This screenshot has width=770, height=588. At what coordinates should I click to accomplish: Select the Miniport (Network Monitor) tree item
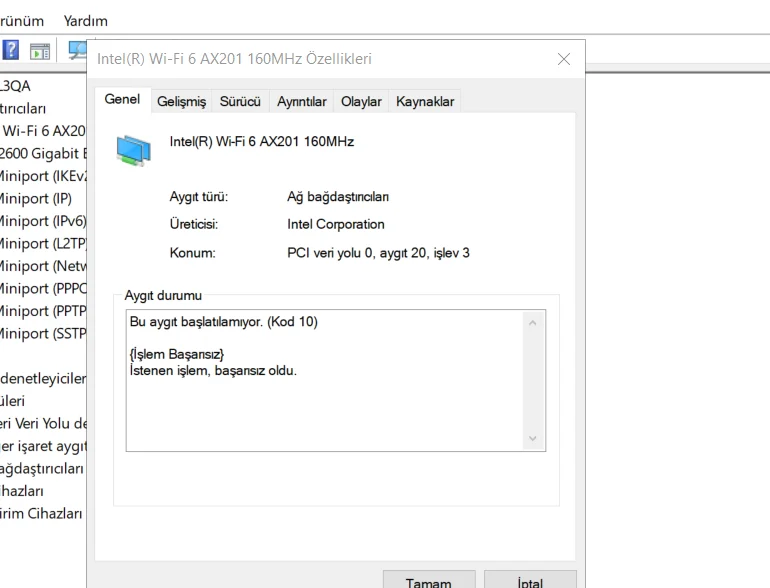point(43,266)
